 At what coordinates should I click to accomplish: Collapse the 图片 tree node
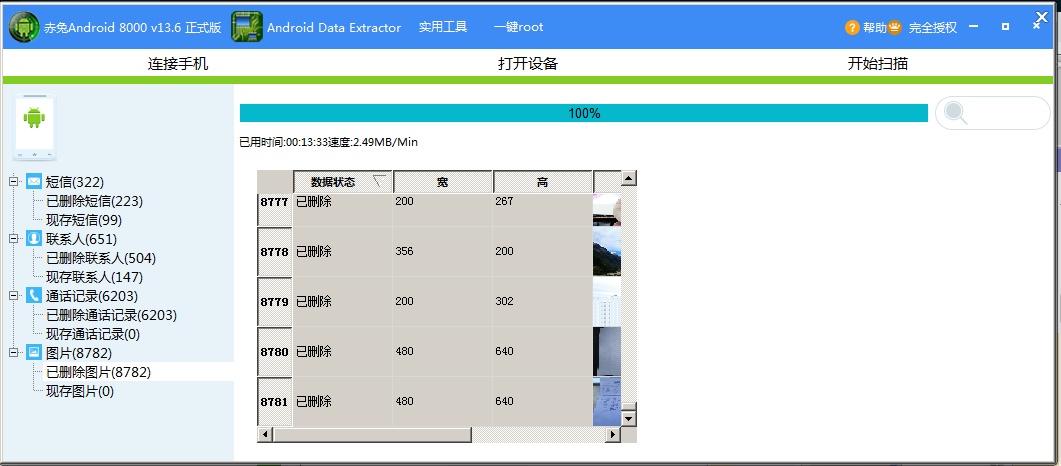13,352
